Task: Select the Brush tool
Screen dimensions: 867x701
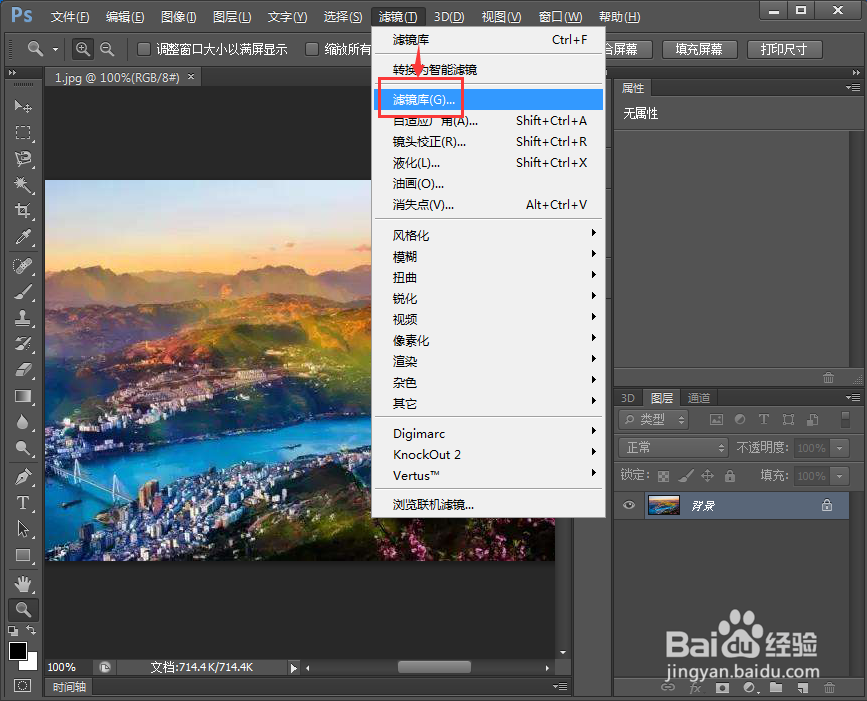Action: 23,291
